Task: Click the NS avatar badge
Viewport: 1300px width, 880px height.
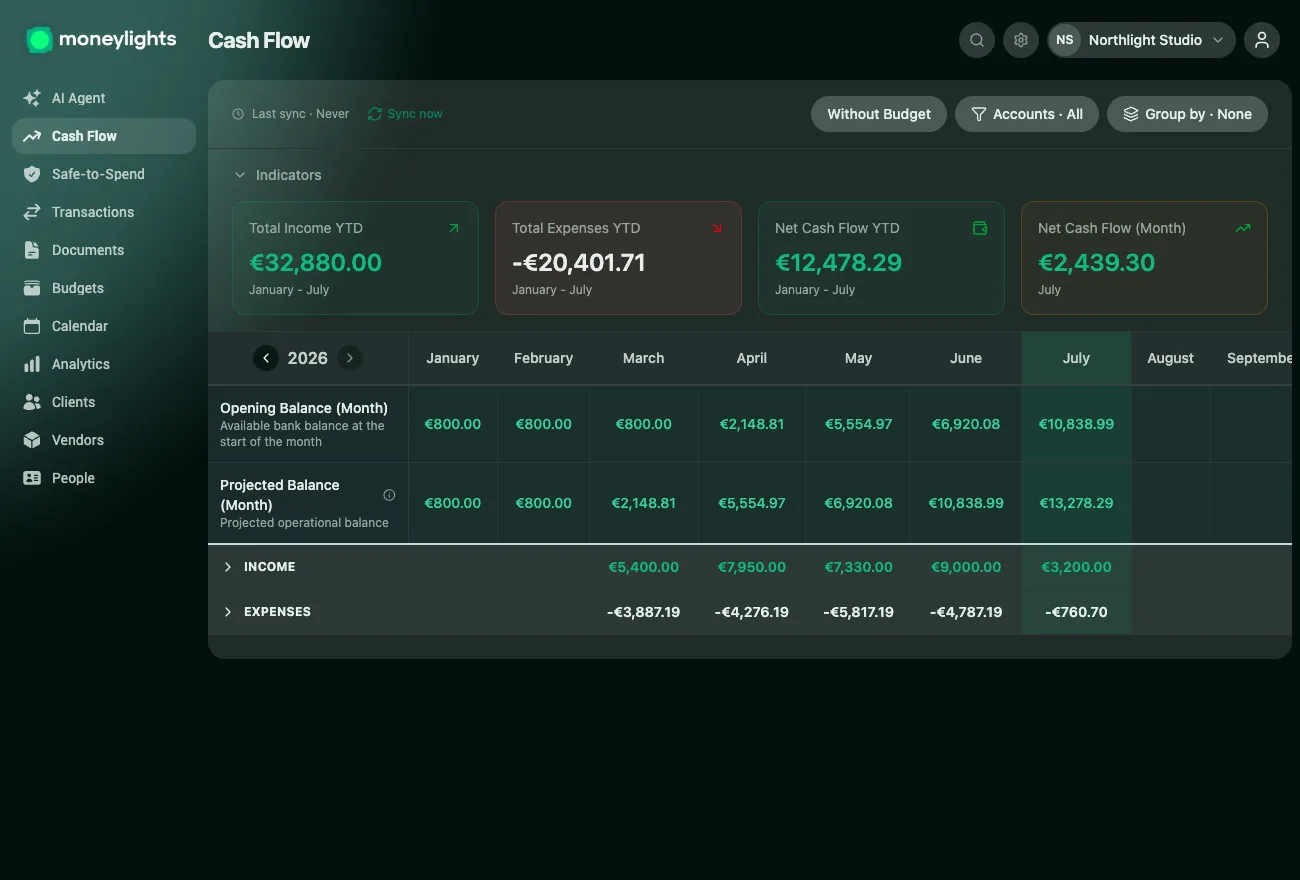Action: point(1065,40)
